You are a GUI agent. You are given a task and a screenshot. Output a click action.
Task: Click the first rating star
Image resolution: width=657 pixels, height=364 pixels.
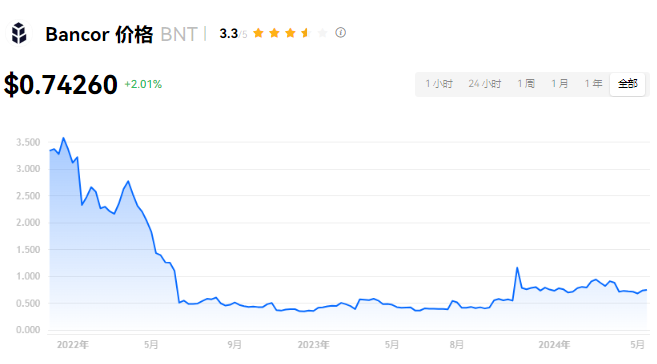pyautogui.click(x=259, y=33)
